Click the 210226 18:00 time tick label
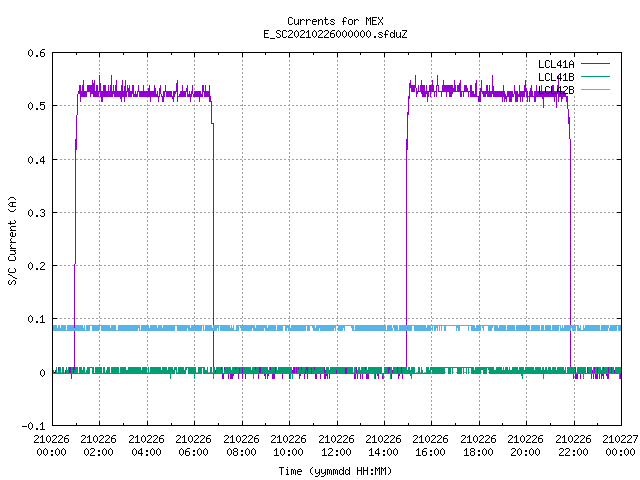Image resolution: width=640 pixels, height=480 pixels. pyautogui.click(x=478, y=446)
